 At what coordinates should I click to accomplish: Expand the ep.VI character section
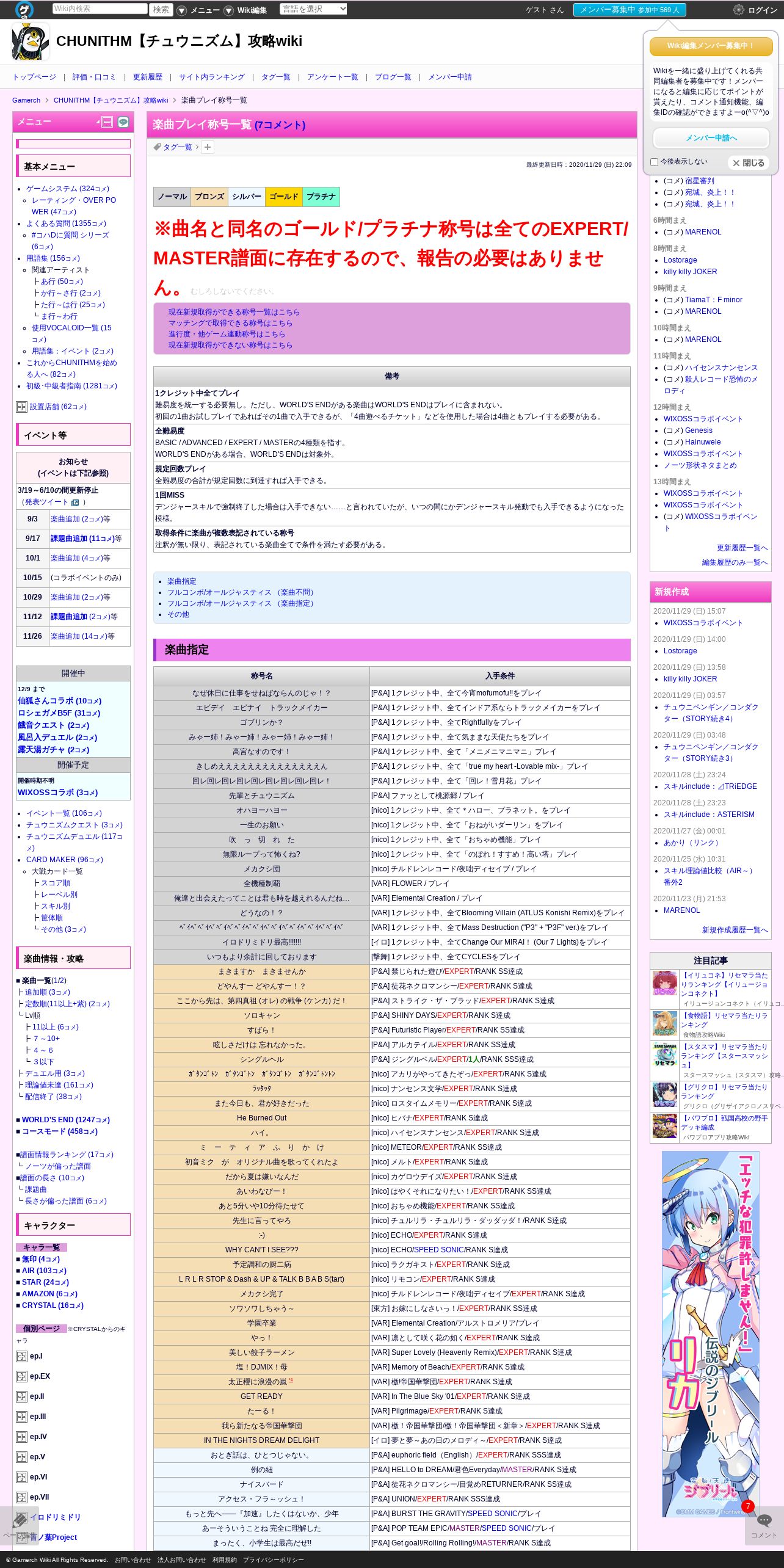[21, 1477]
